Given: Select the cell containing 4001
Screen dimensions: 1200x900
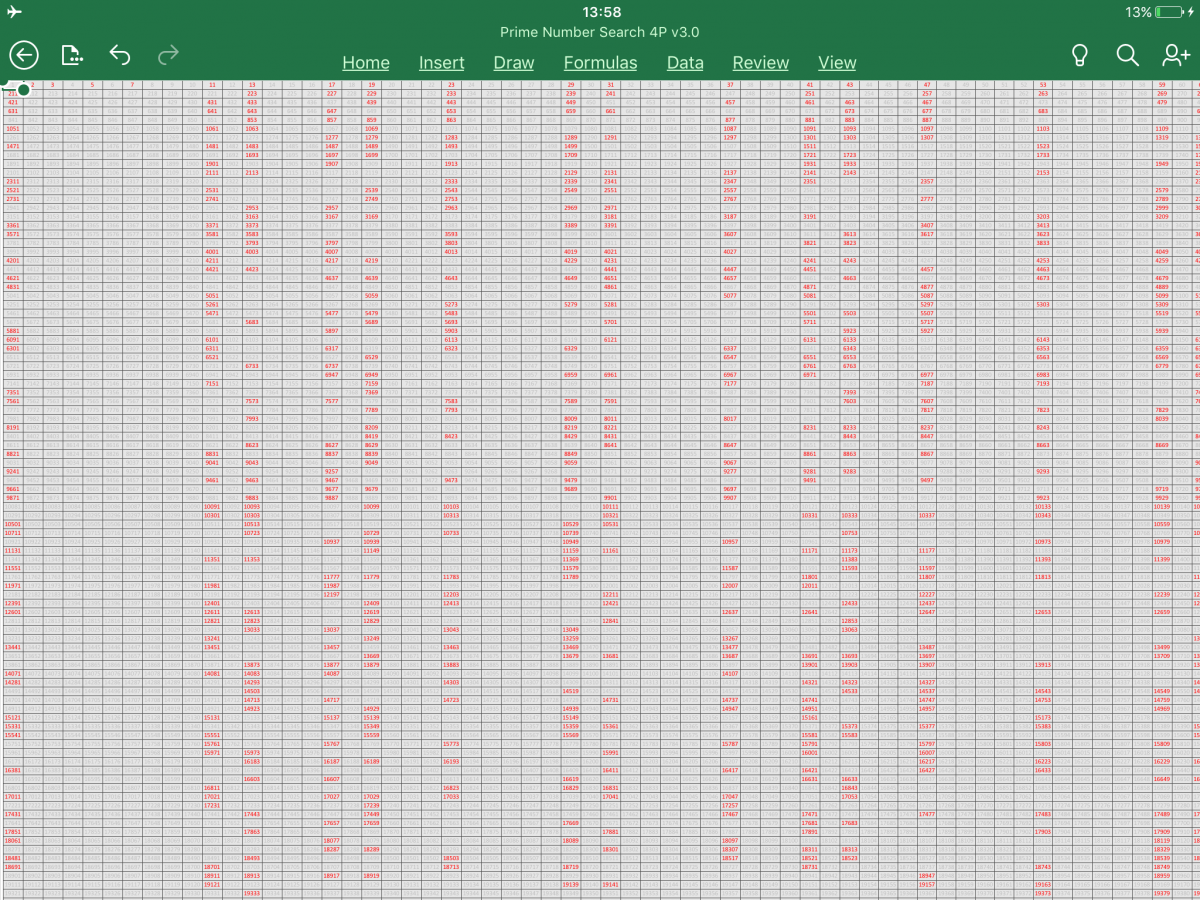Looking at the screenshot, I should 212,252.
